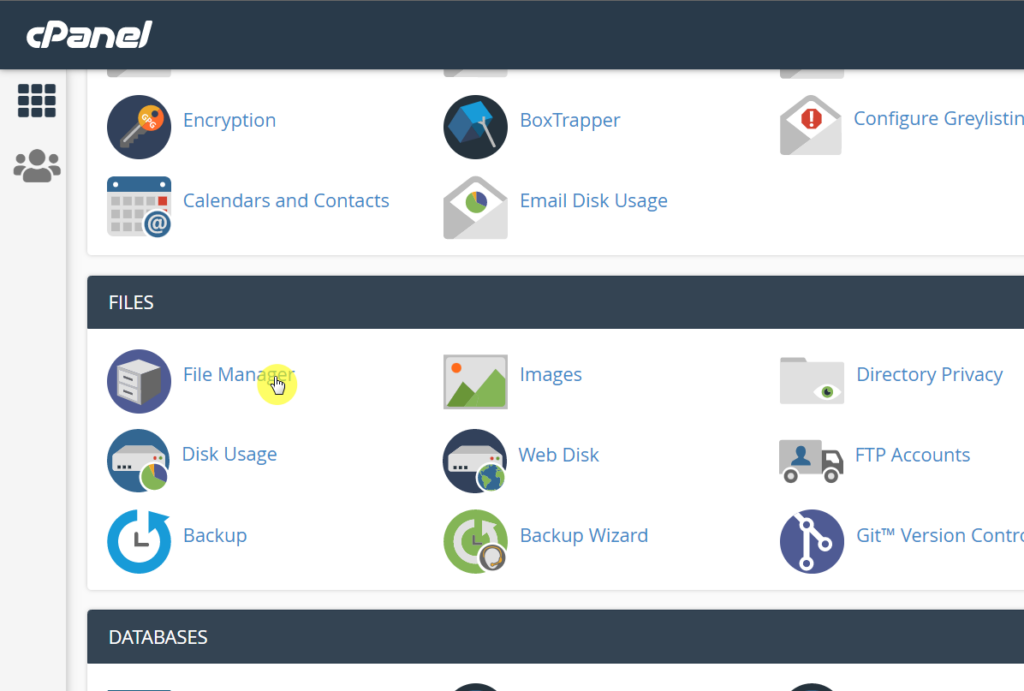Click the Backup clock icon
Screen dimensions: 1024x691
click(139, 541)
